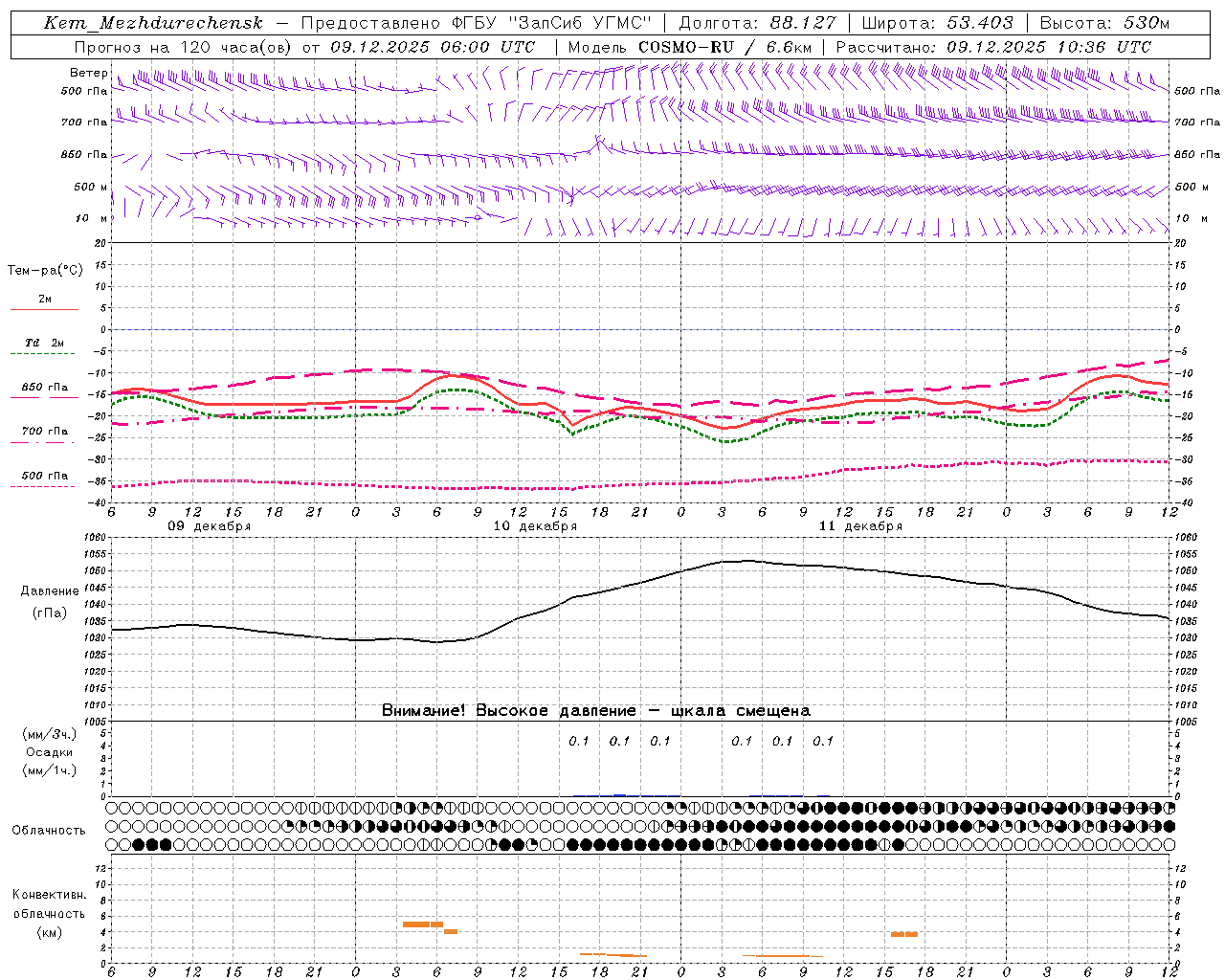The image size is (1225, 980).
Task: Click the 09 декабря date label
Action: [210, 526]
